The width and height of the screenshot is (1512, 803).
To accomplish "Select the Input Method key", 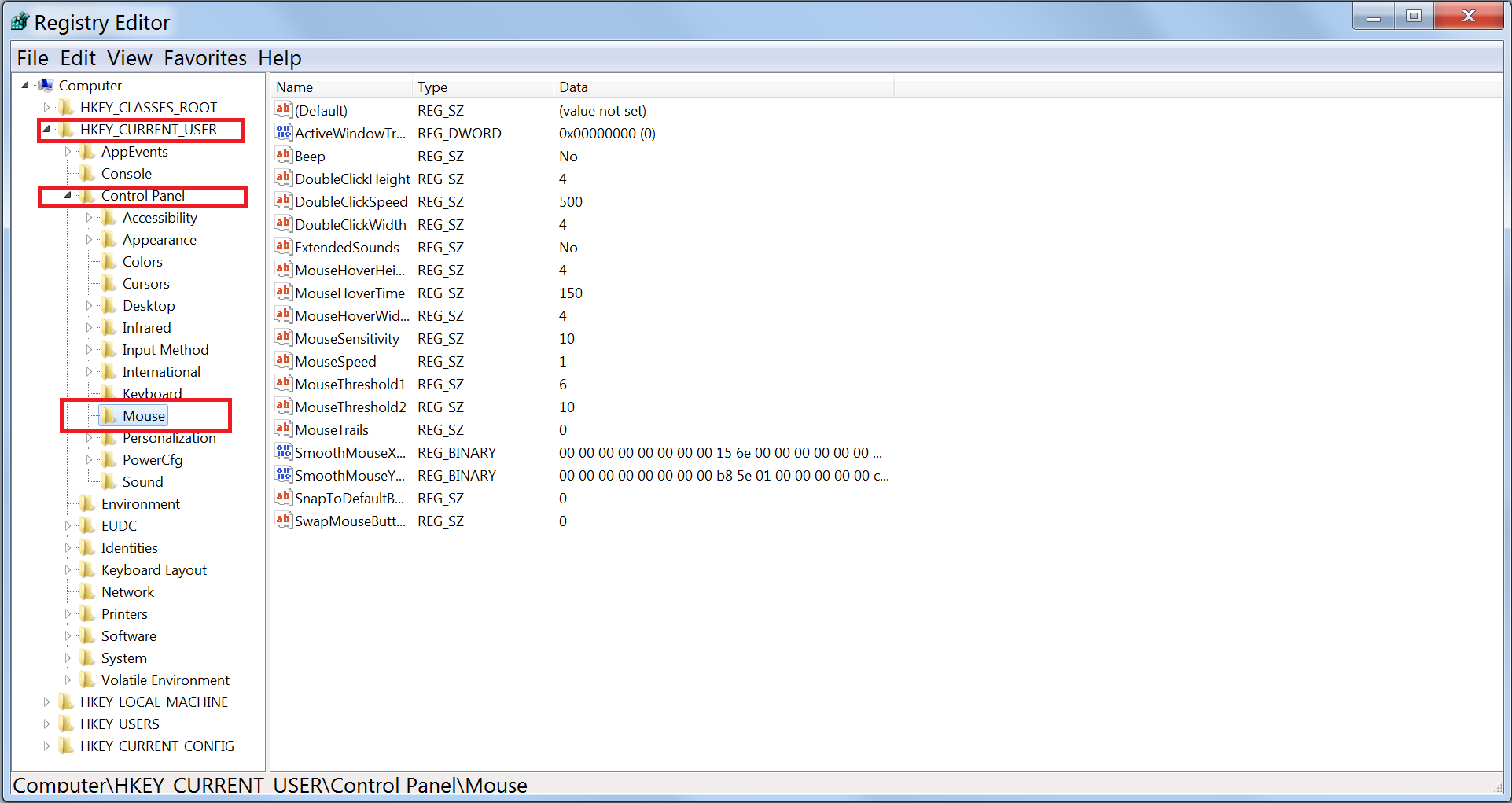I will pos(165,350).
